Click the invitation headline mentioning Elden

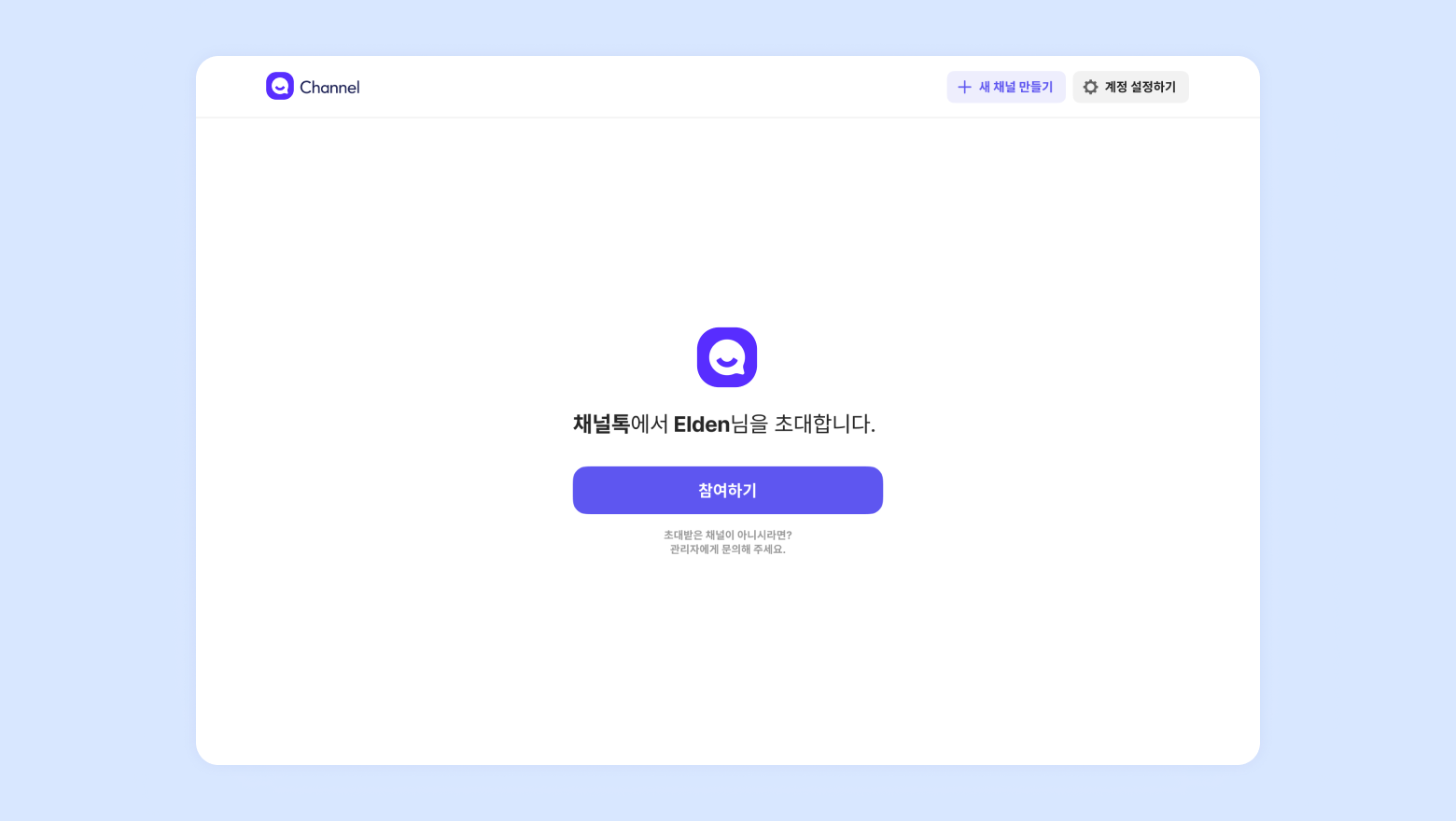[x=724, y=424]
